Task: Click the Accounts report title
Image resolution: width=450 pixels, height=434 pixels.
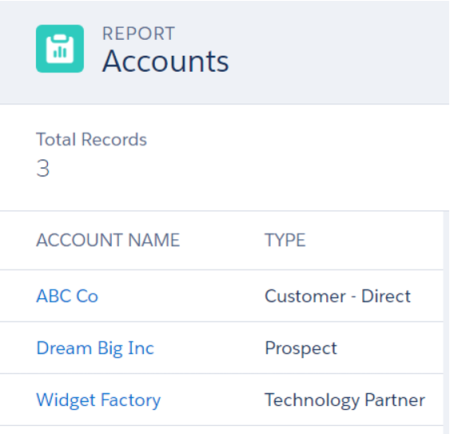Action: pos(165,61)
